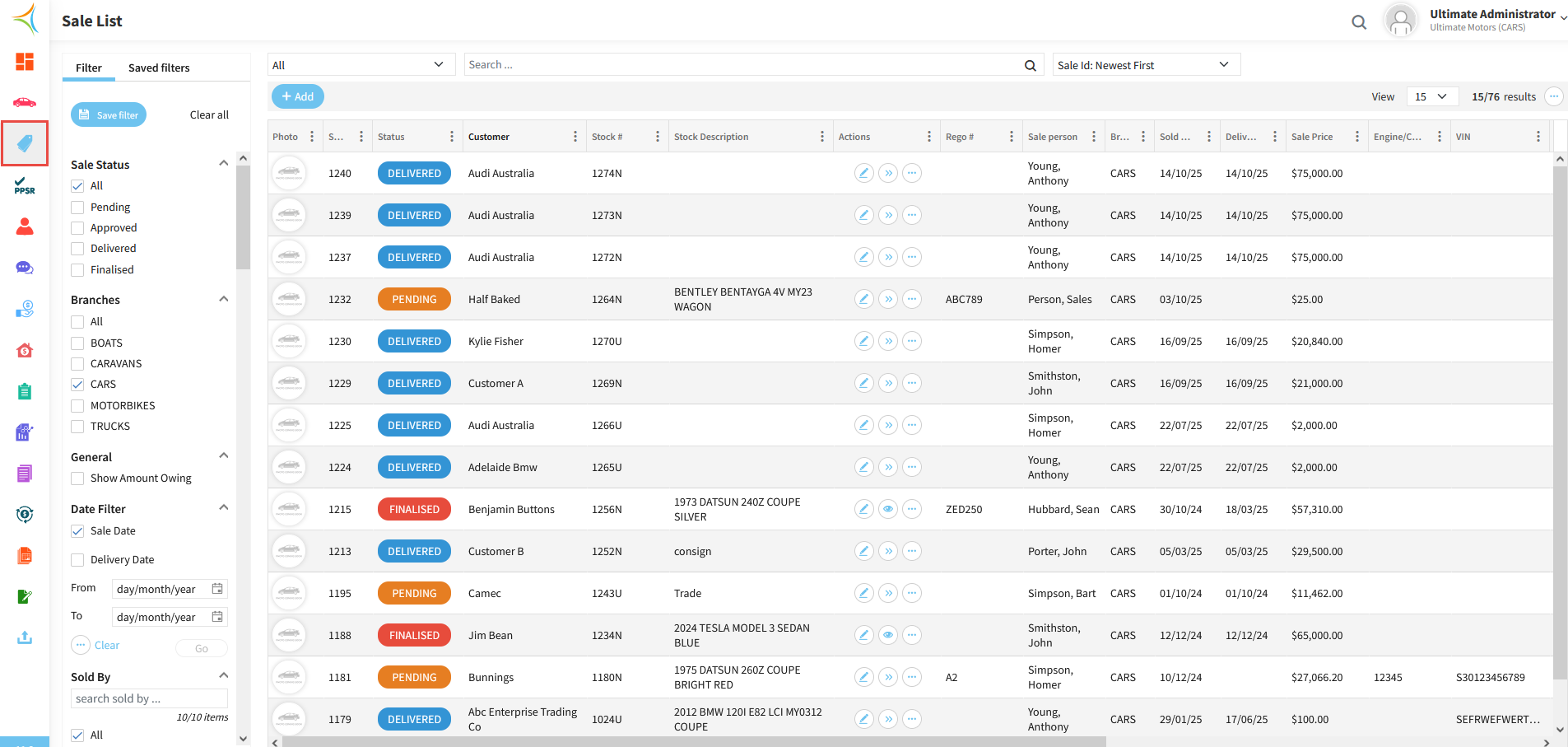Screen dimensions: 1568x747
Task: Click the magnifier icon in the top header
Action: point(1359,22)
